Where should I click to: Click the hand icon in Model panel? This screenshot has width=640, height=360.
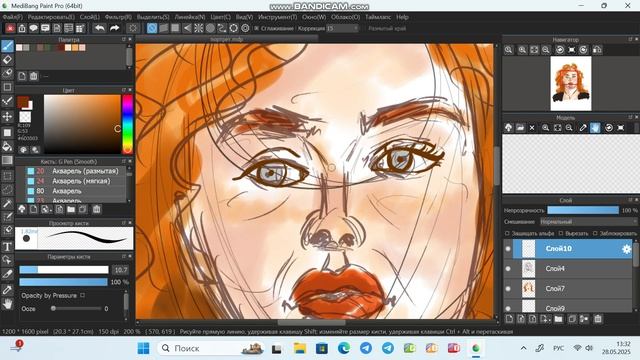point(595,128)
